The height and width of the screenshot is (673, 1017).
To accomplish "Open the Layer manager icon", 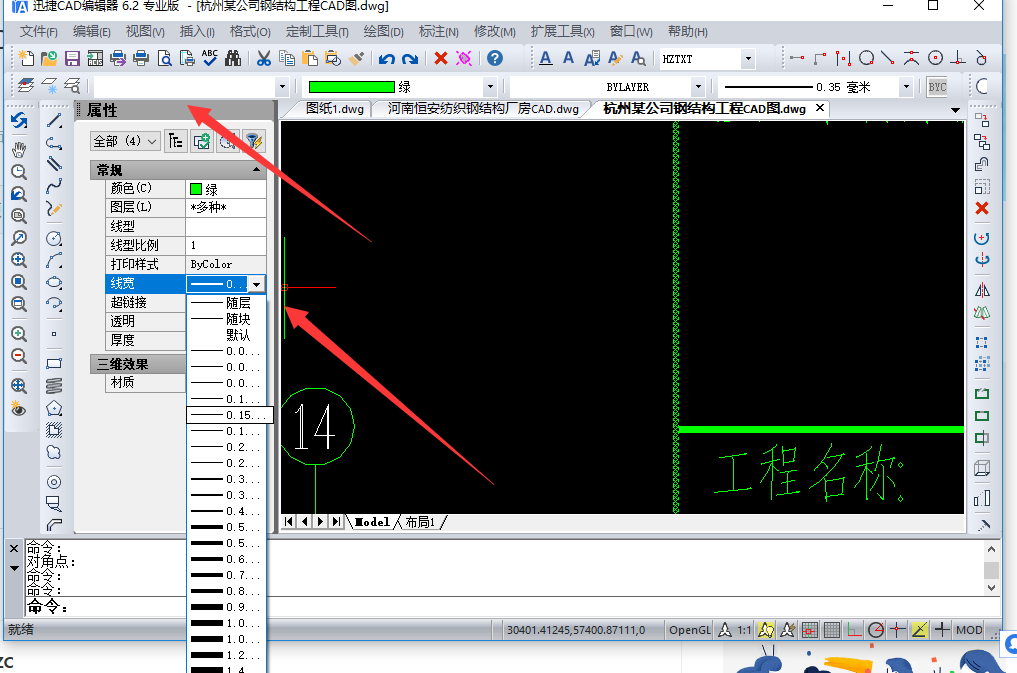I will click(x=26, y=86).
